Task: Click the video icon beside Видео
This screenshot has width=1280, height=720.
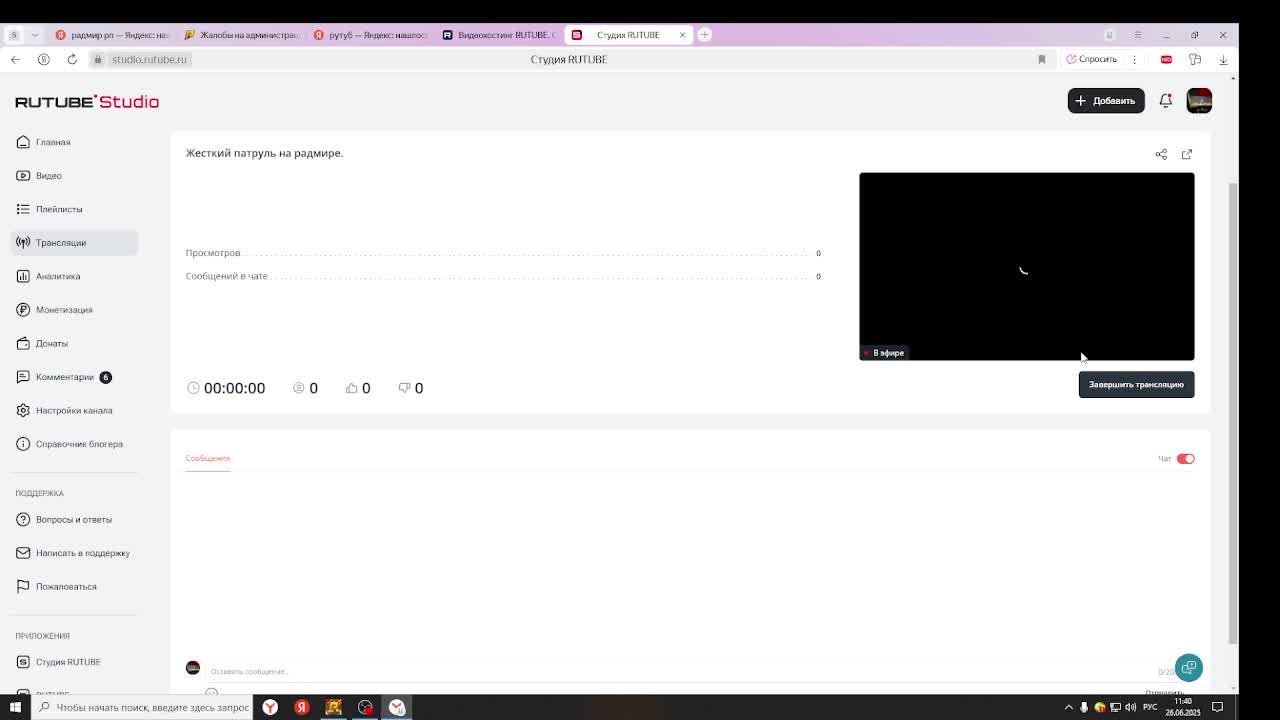Action: [x=23, y=176]
